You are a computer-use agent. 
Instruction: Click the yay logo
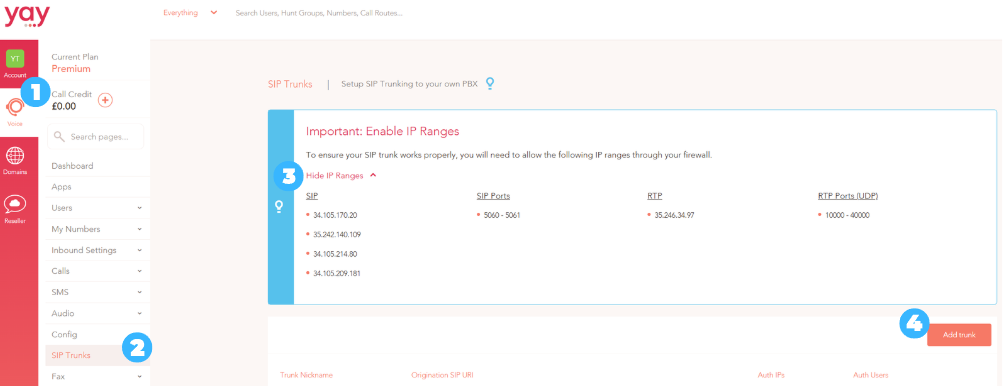27,15
